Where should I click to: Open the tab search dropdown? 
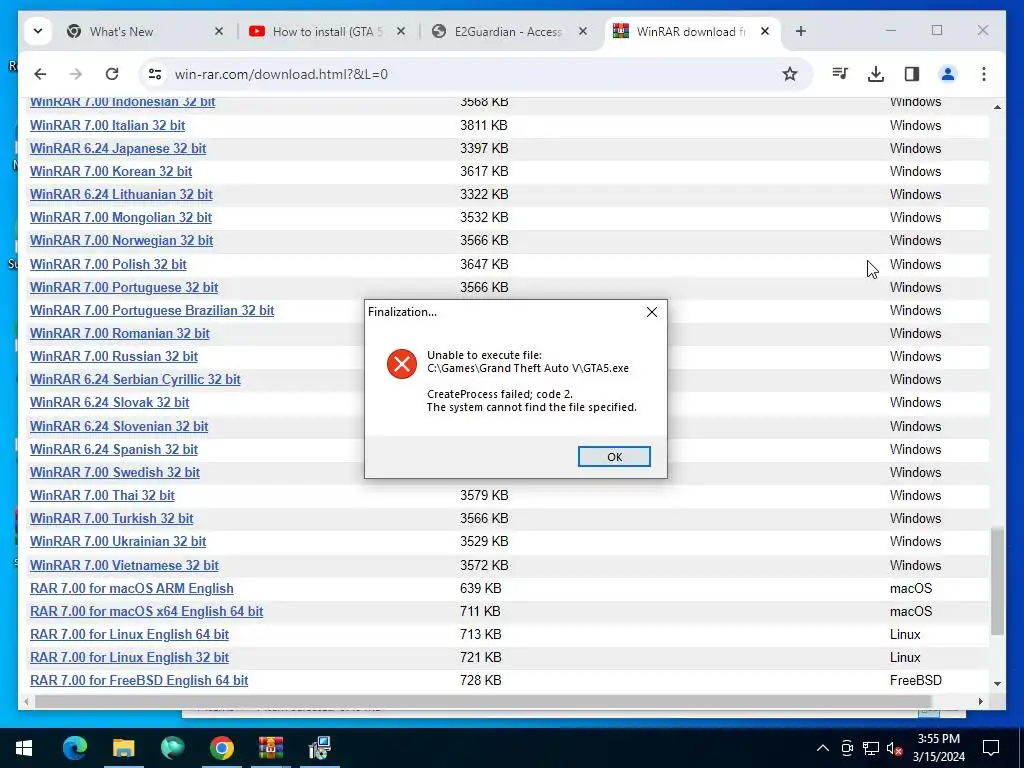38,31
